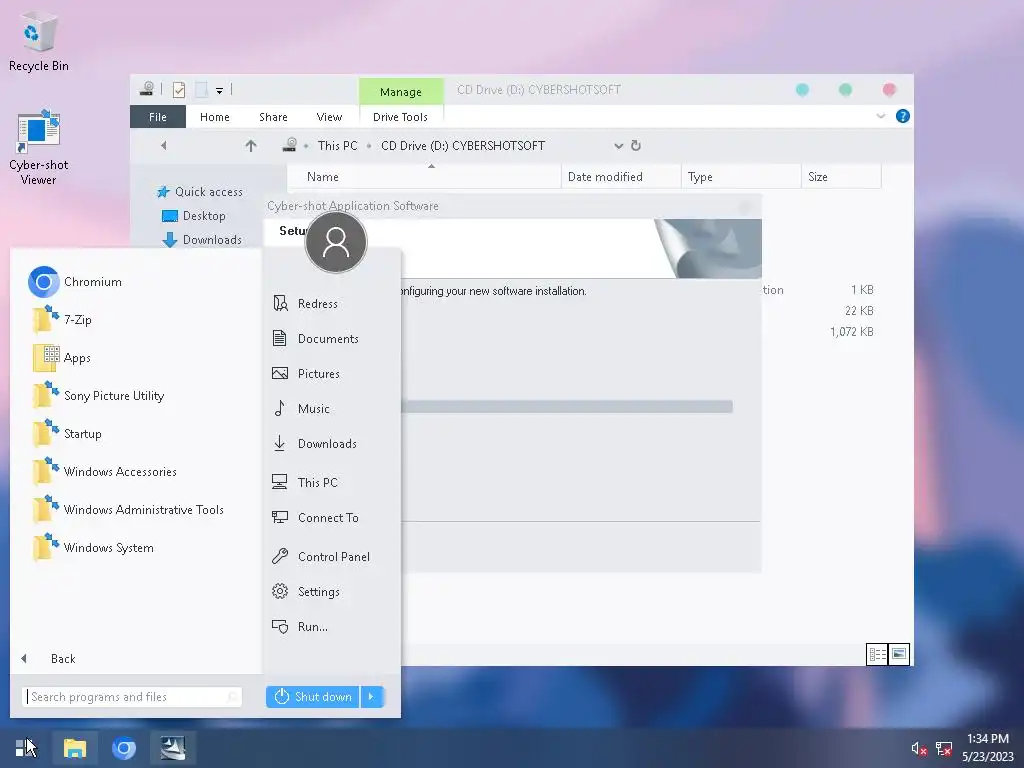1024x768 pixels.
Task: Expand Windows Administrative Tools folder
Action: [x=128, y=509]
